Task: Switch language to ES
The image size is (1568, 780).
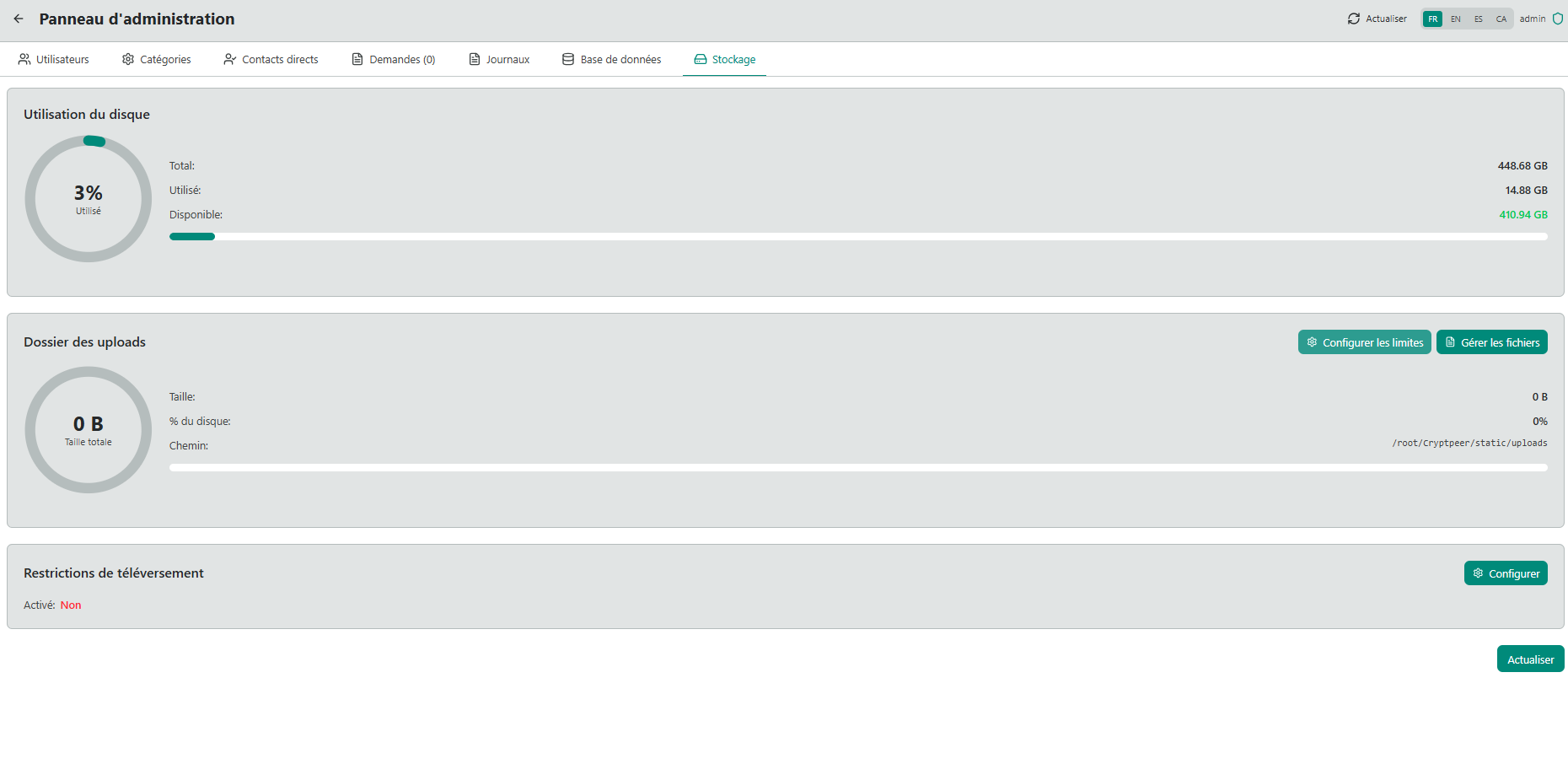Action: 1478,18
